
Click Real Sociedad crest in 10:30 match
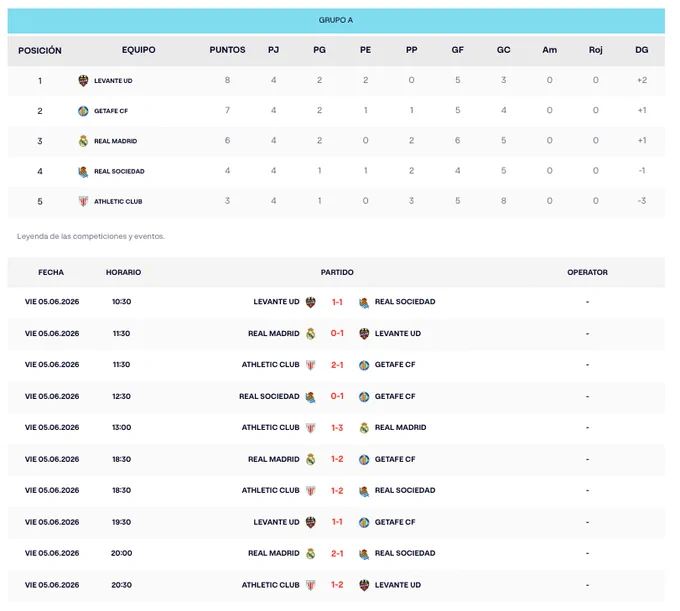[364, 302]
